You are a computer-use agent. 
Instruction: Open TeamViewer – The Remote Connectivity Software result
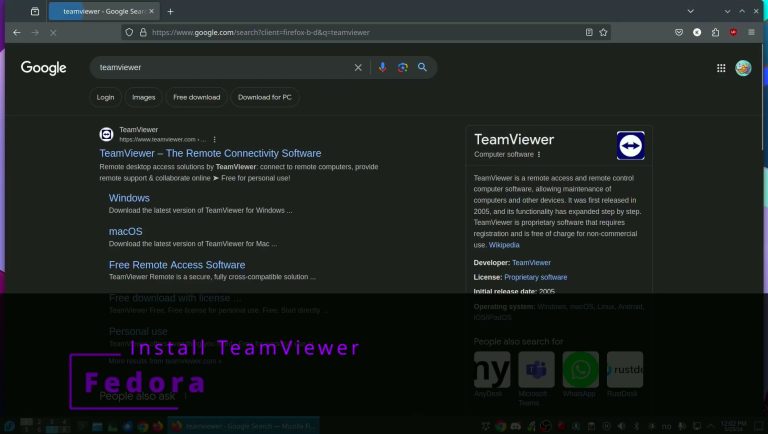point(210,153)
